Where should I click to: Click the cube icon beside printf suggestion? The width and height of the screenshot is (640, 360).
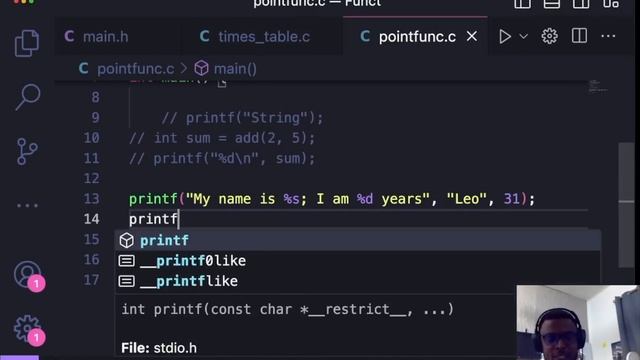127,240
